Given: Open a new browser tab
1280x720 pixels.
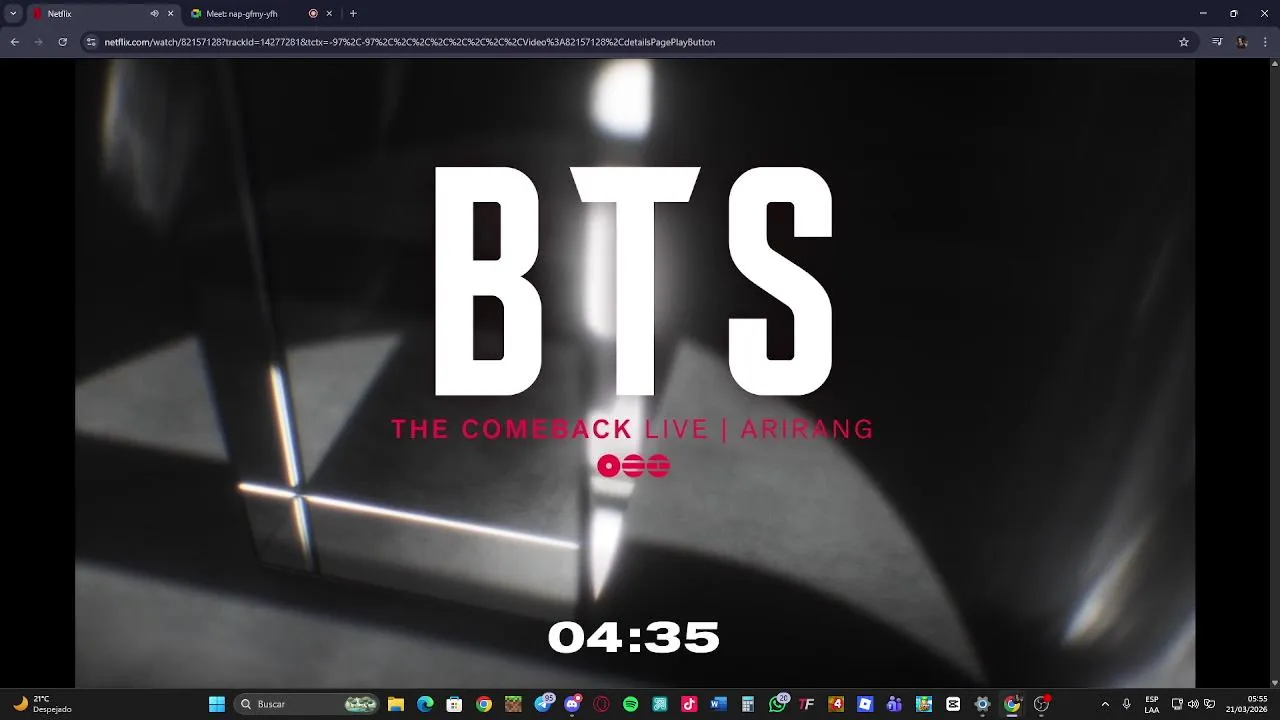Looking at the screenshot, I should 353,14.
